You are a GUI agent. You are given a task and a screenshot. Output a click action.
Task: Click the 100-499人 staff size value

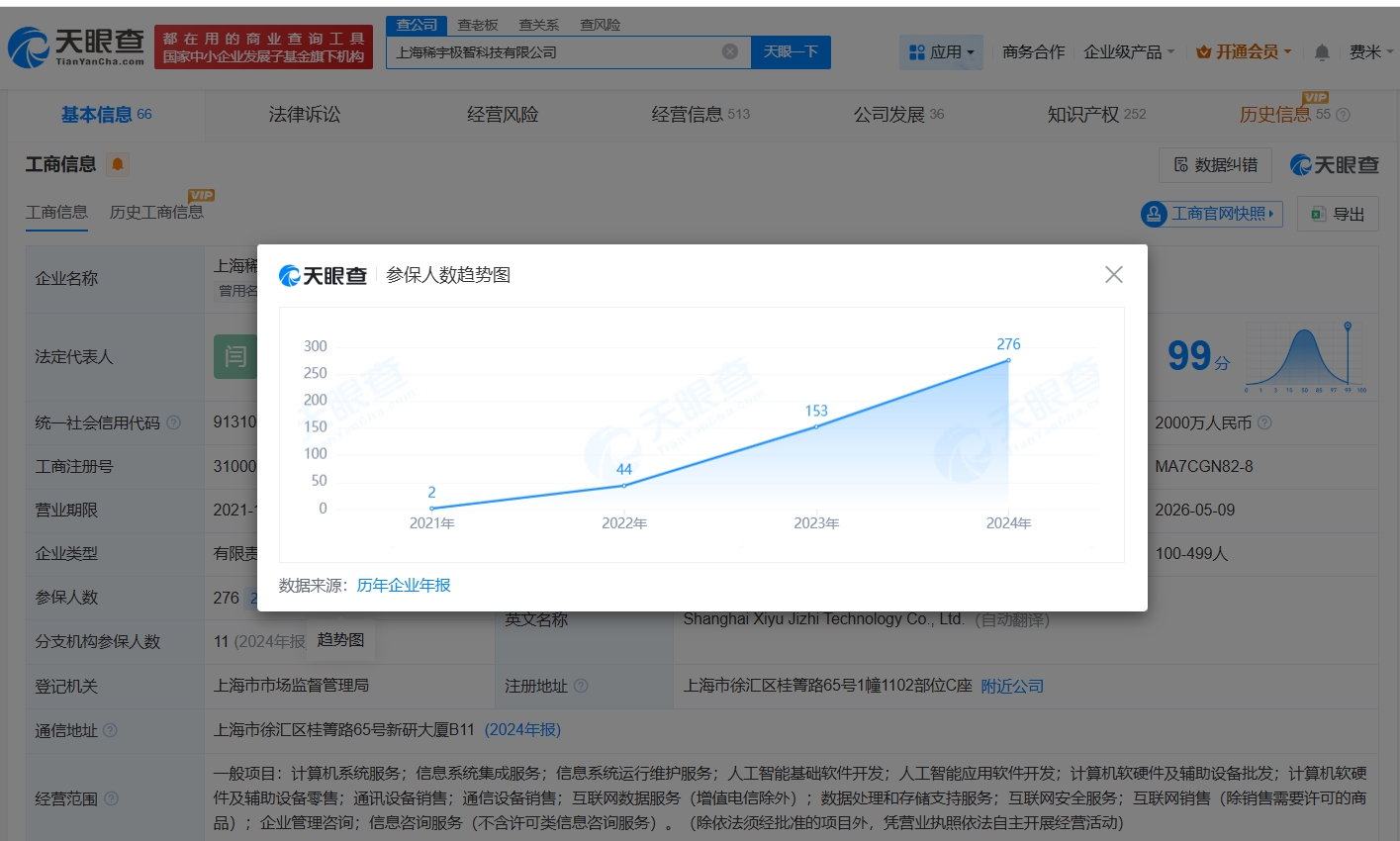click(x=1191, y=554)
